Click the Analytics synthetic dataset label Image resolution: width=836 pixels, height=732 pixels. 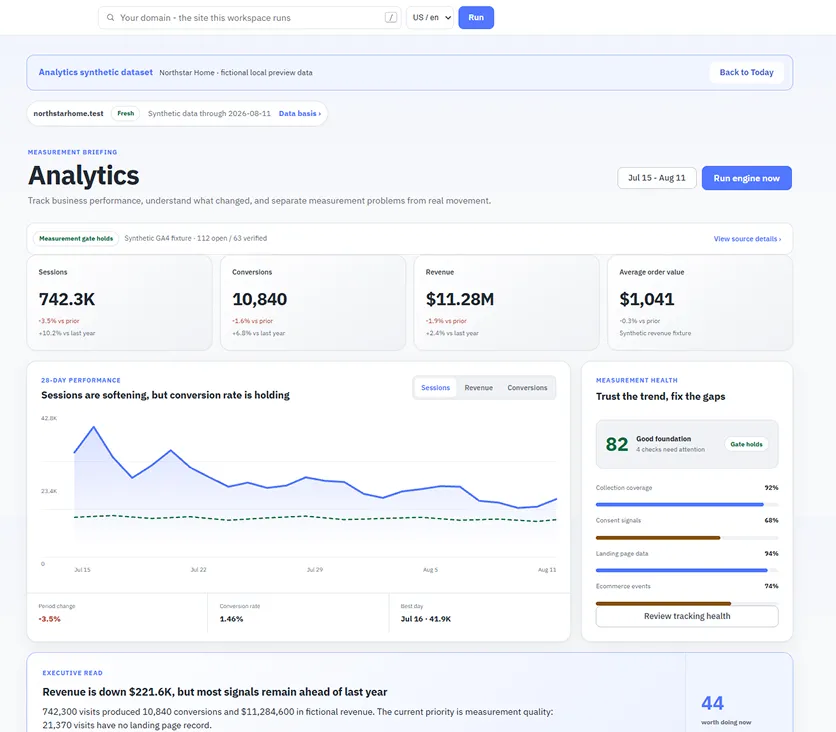[95, 72]
